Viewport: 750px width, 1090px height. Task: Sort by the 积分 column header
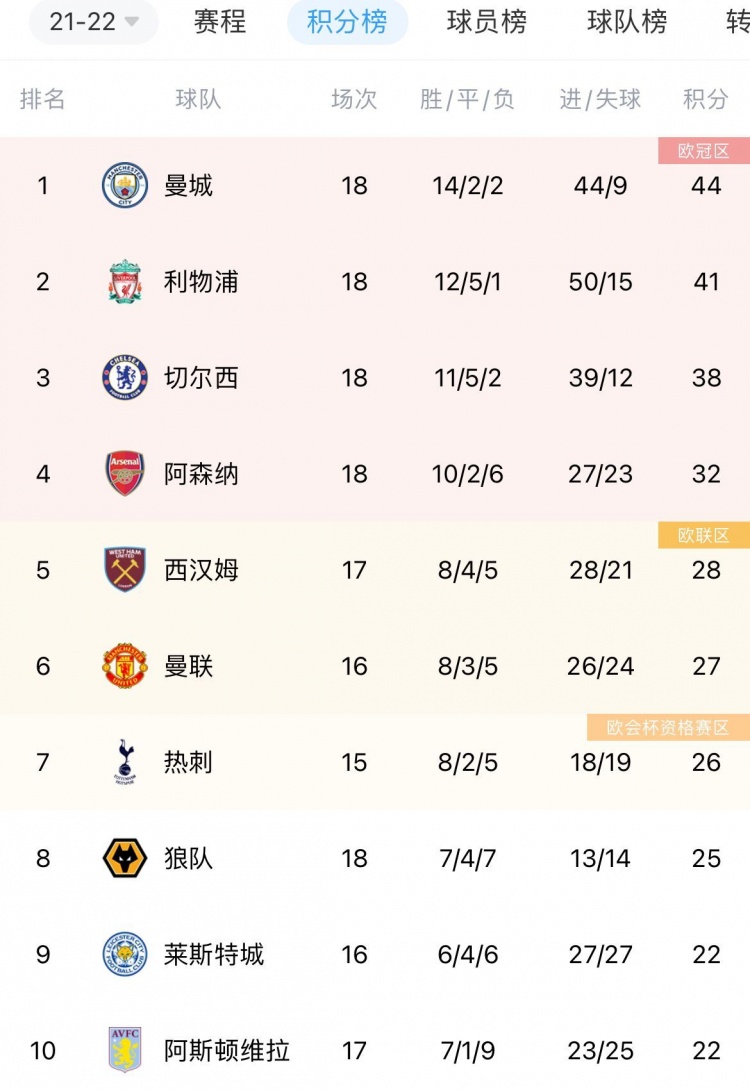706,99
